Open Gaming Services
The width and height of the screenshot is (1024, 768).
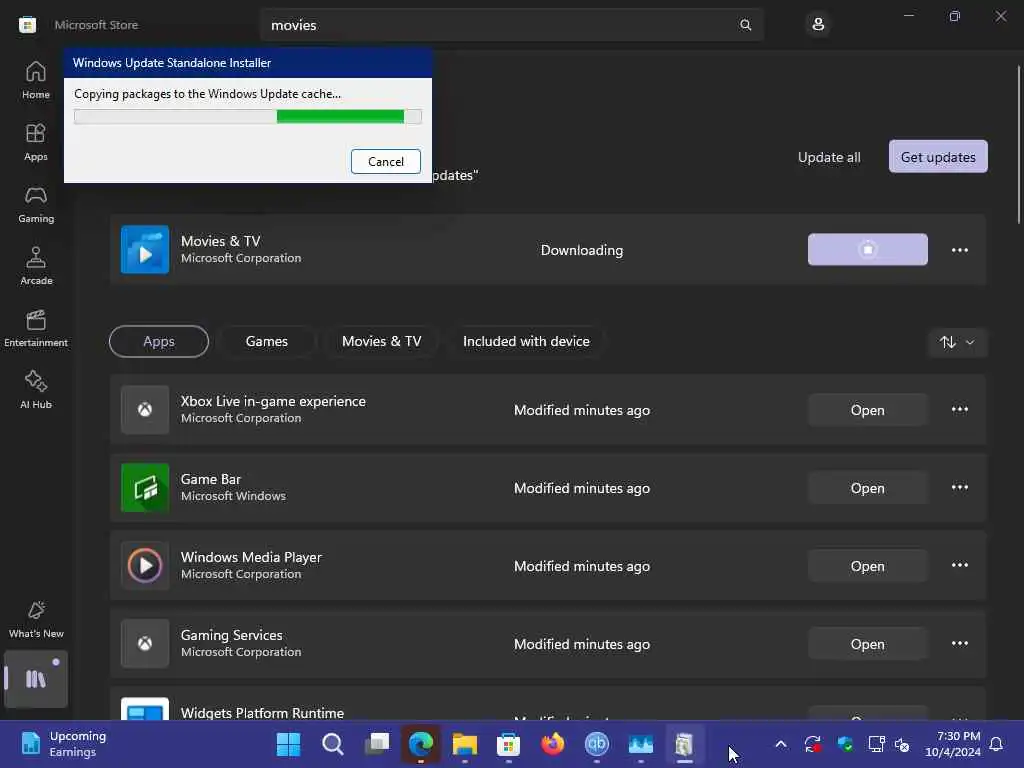point(867,644)
